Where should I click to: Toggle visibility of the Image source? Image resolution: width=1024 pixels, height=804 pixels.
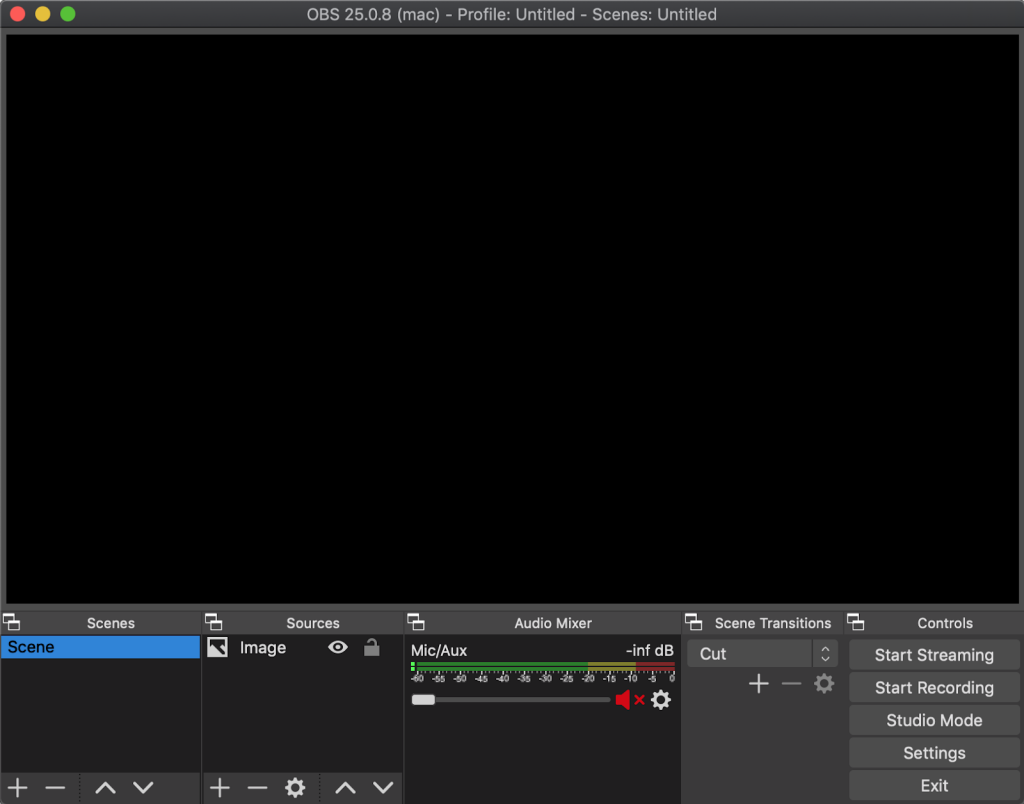point(337,648)
